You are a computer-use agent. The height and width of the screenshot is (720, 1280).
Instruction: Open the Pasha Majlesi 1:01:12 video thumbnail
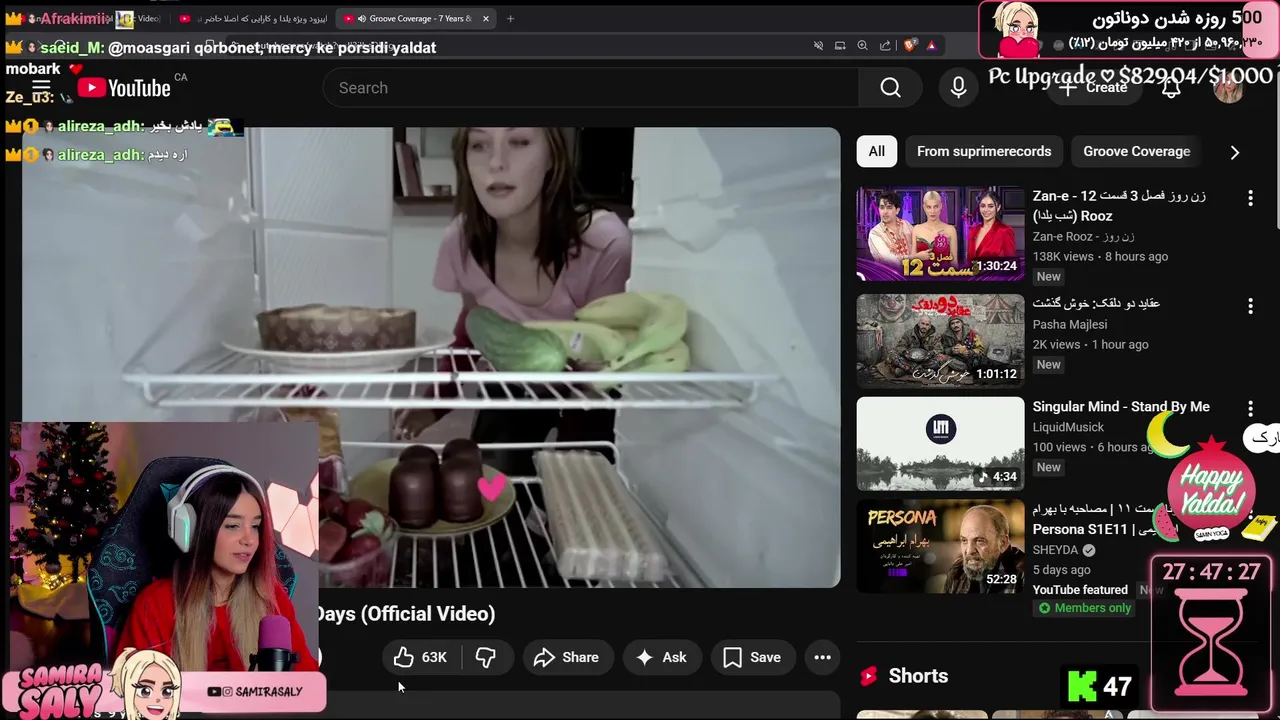pos(940,341)
